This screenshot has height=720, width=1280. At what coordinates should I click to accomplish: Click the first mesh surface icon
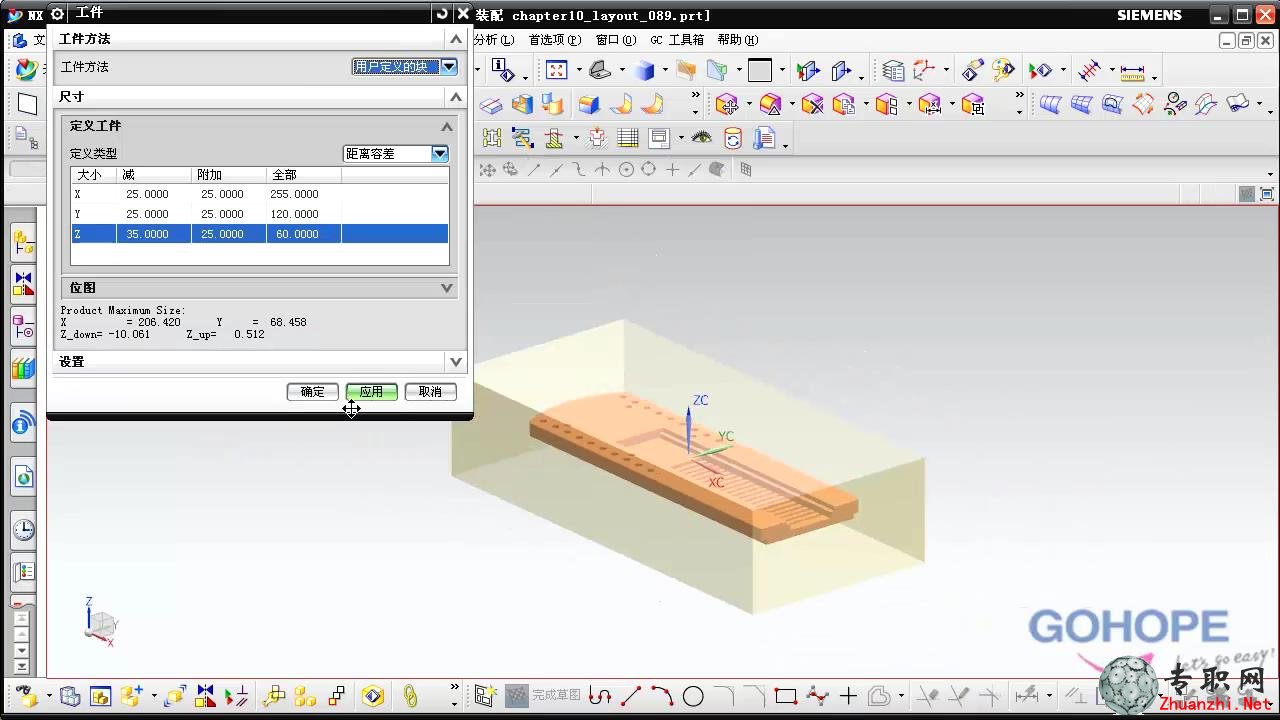tap(1050, 104)
